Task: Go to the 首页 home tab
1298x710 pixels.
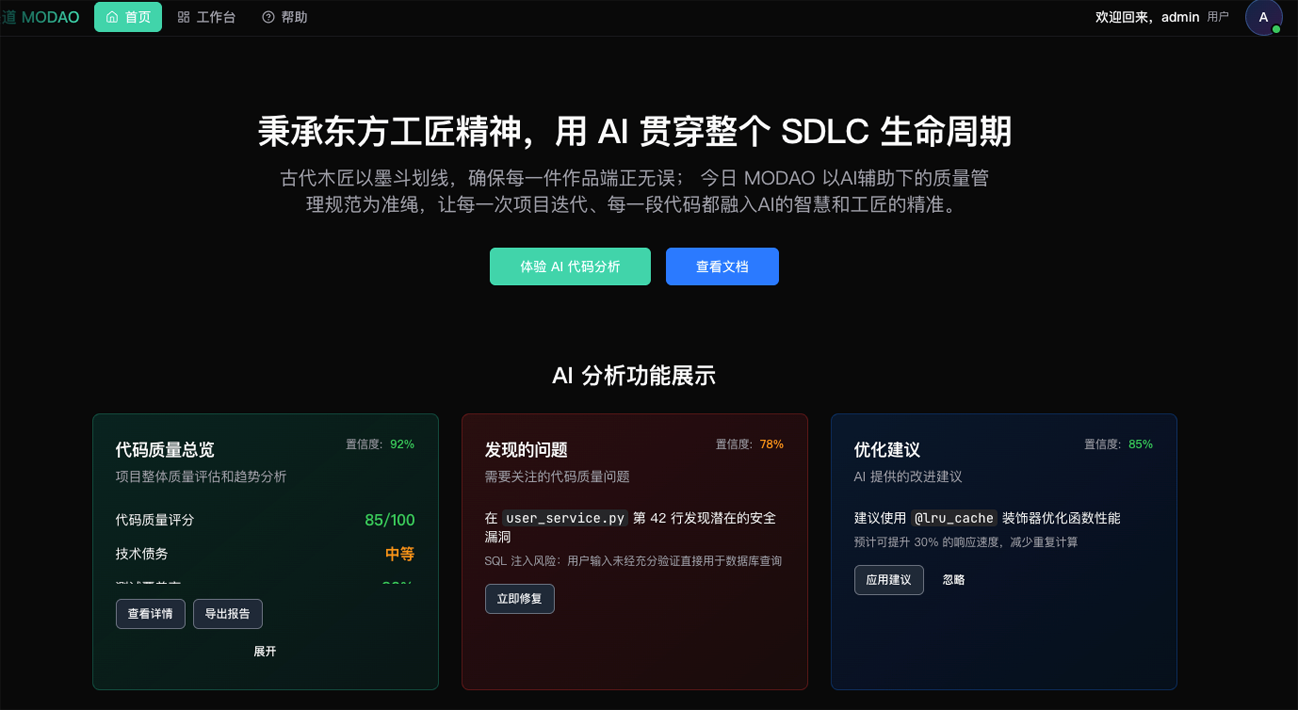Action: tap(128, 17)
